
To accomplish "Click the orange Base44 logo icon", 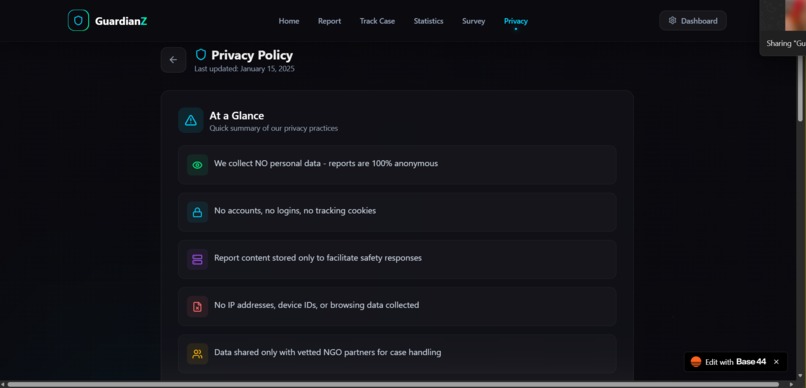I will [x=696, y=362].
